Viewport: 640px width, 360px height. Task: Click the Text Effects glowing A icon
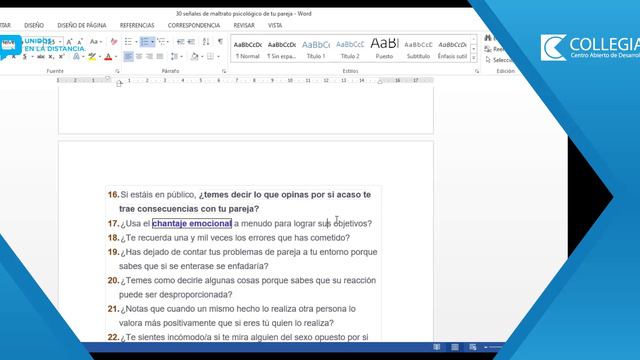click(76, 56)
